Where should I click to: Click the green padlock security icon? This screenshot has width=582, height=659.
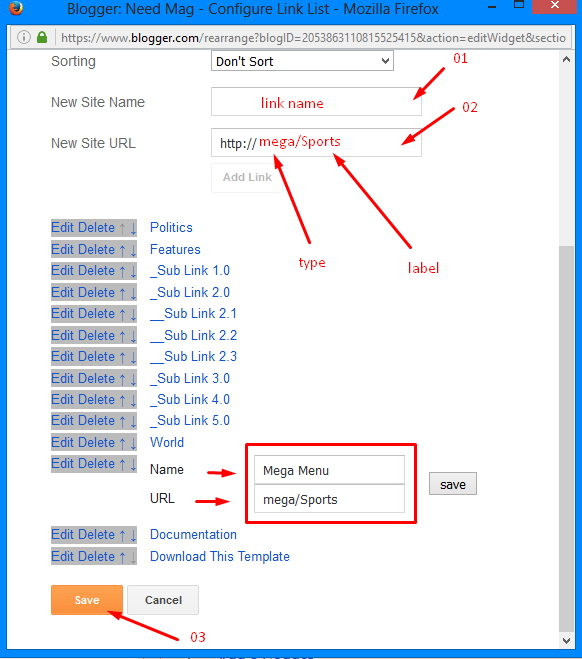tap(42, 37)
